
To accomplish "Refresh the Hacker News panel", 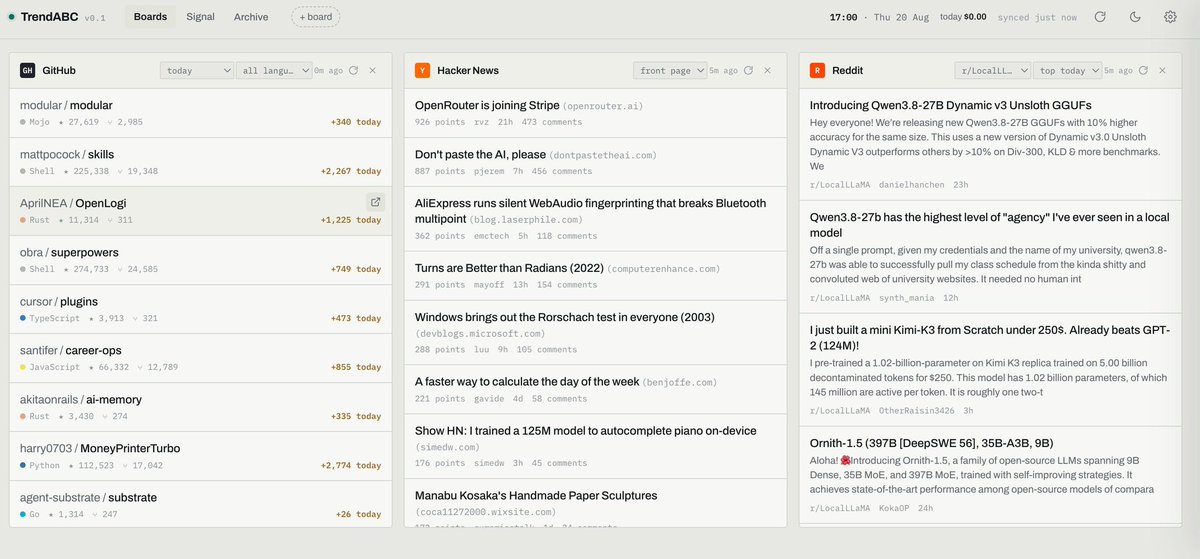I will [749, 70].
